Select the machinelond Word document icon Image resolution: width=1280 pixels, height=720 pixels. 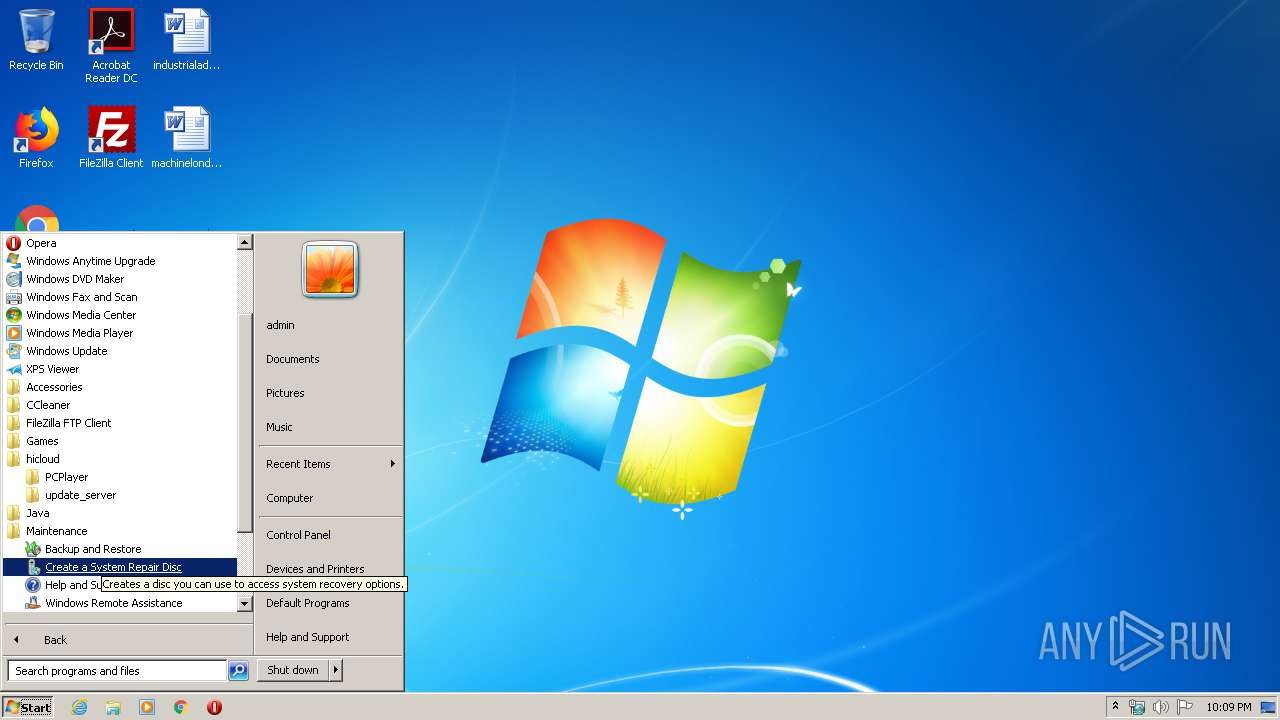tap(186, 138)
